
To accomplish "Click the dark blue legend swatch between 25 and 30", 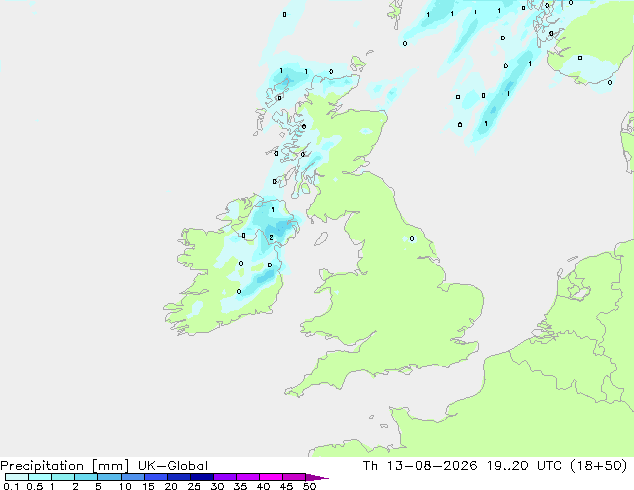I will pyautogui.click(x=201, y=477).
